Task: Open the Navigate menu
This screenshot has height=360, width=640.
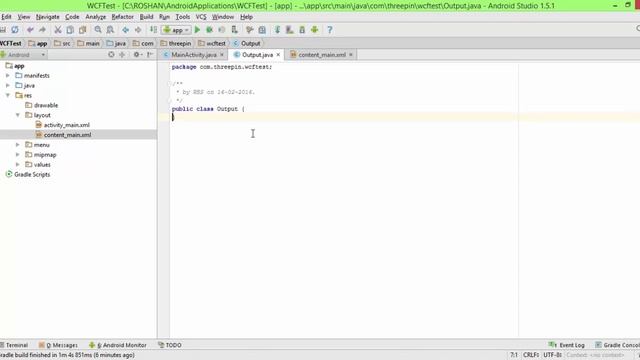Action: coord(47,17)
